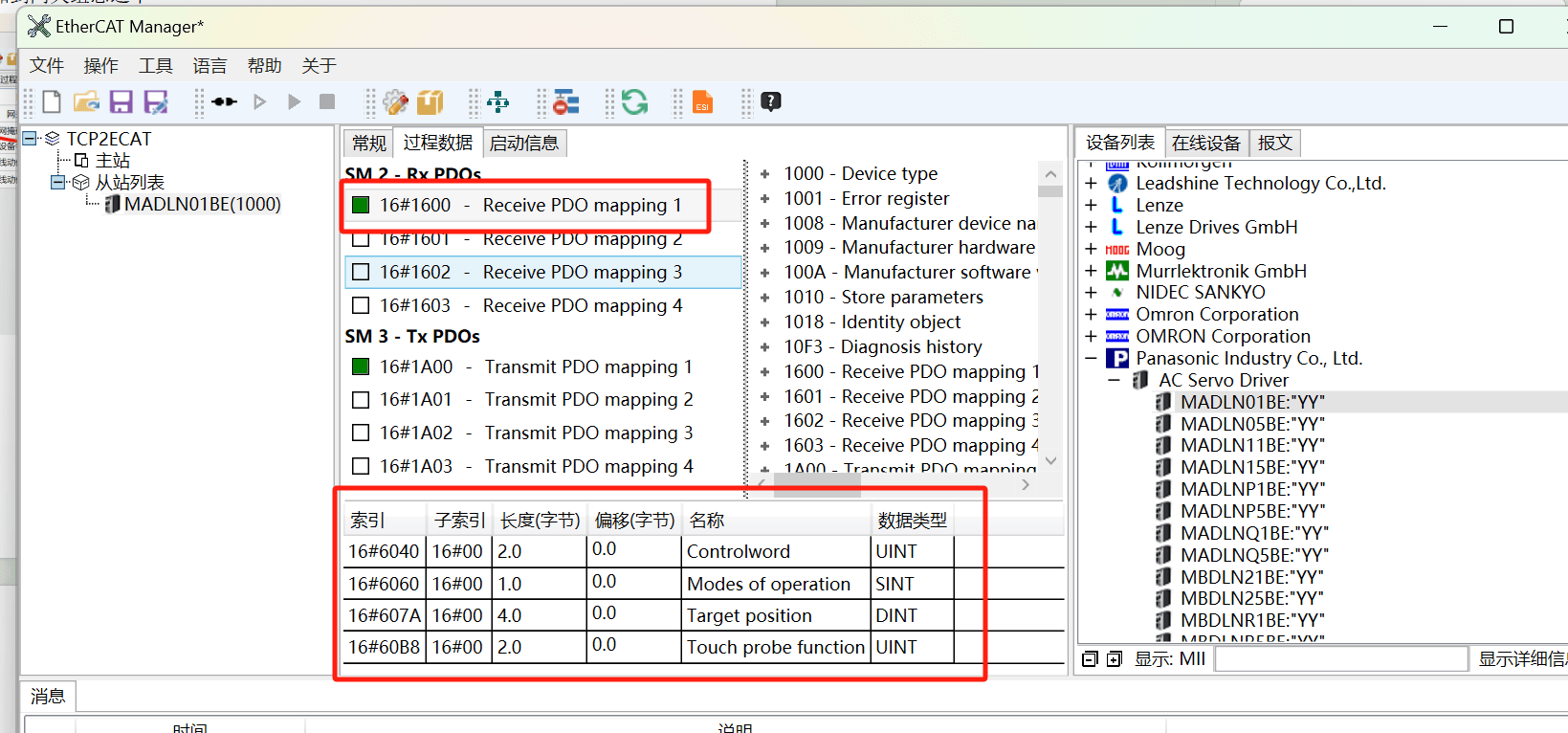Viewport: 1568px width, 733px height.
Task: Click the expand-all icon beside 显示
Action: [x=1115, y=659]
